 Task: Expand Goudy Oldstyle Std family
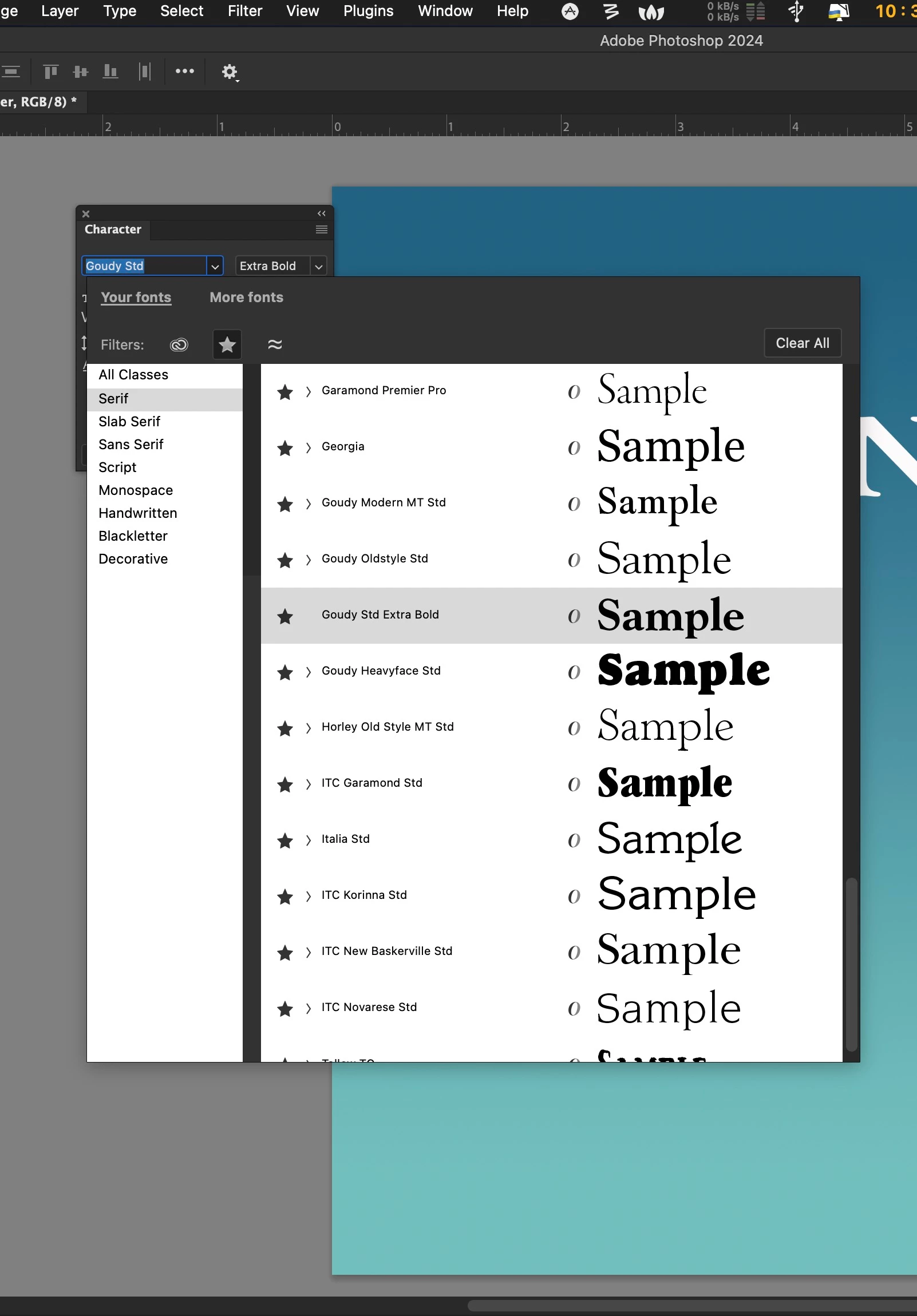tap(309, 560)
